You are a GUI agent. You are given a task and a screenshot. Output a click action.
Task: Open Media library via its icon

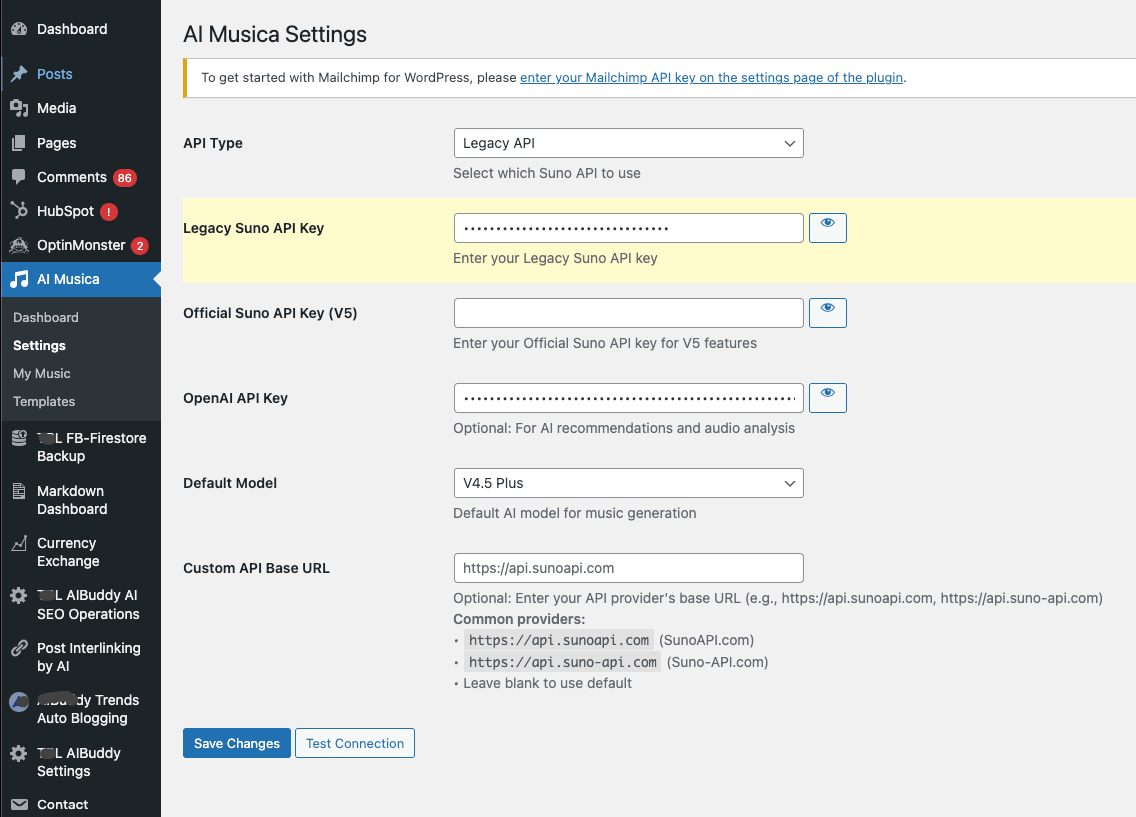19,108
